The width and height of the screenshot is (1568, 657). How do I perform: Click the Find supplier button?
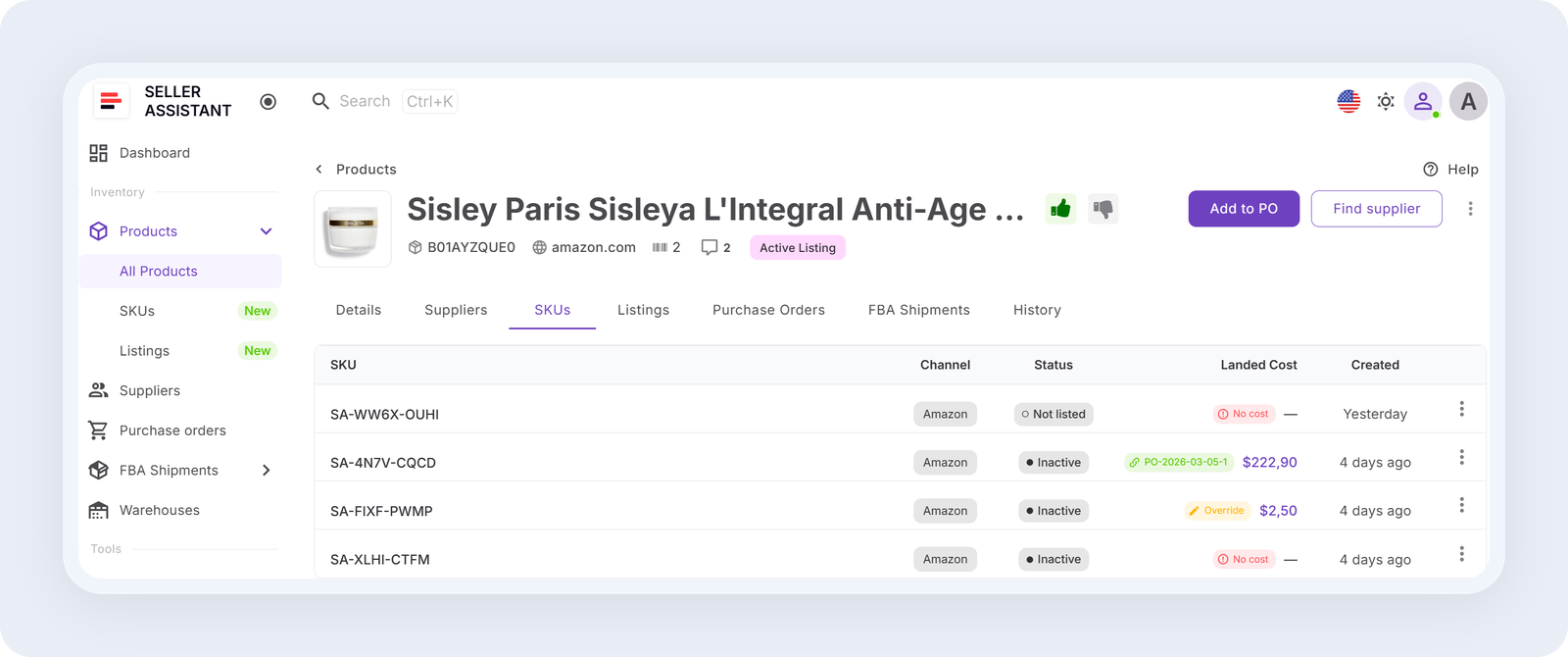coord(1376,209)
